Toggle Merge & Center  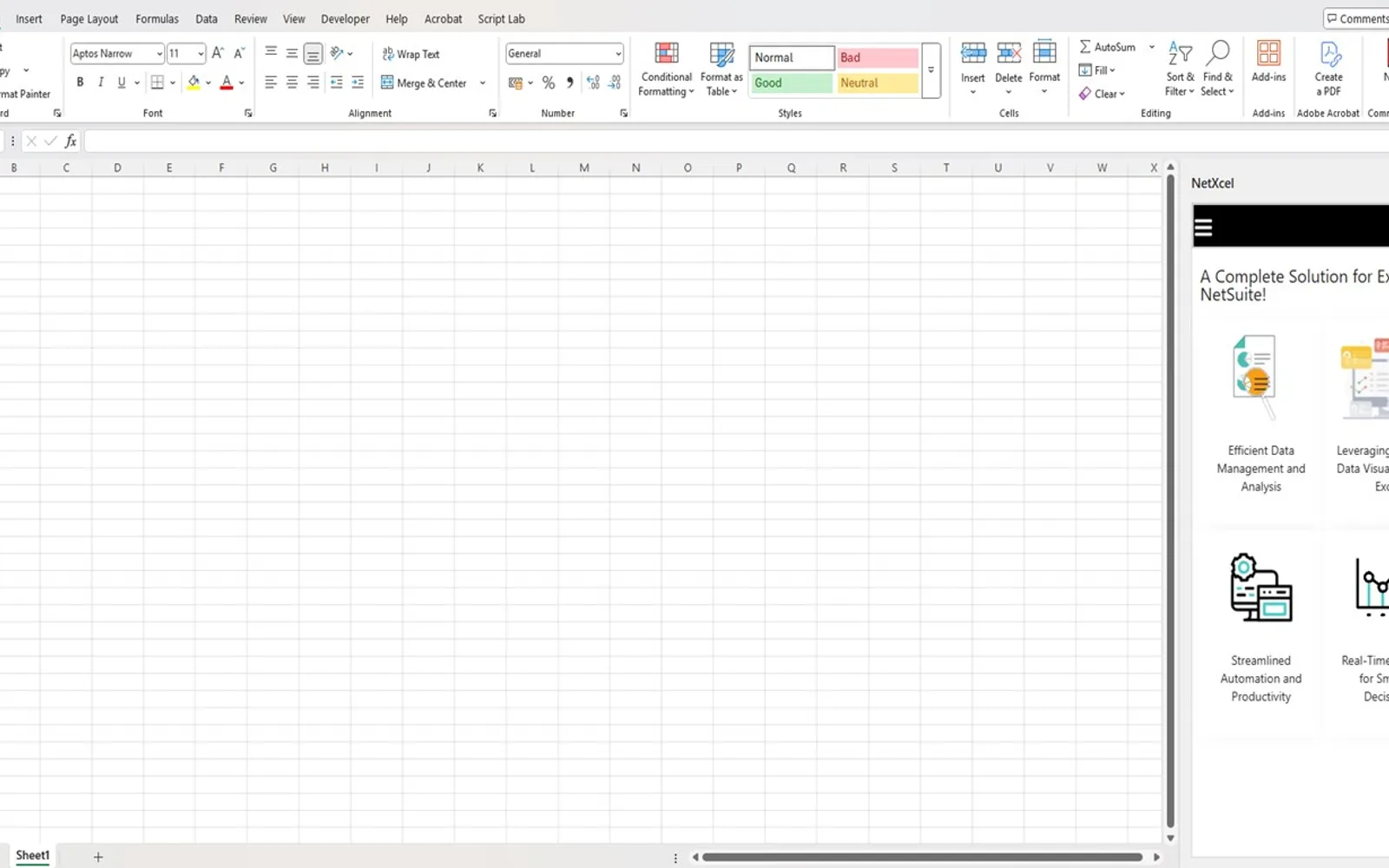click(425, 82)
